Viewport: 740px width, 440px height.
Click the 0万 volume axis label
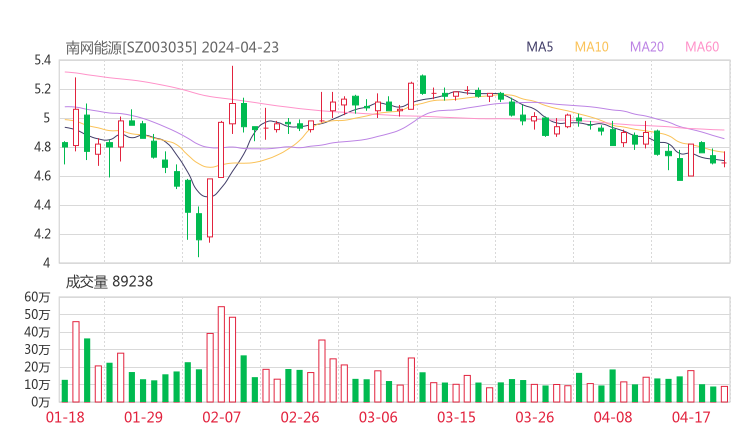pos(40,402)
